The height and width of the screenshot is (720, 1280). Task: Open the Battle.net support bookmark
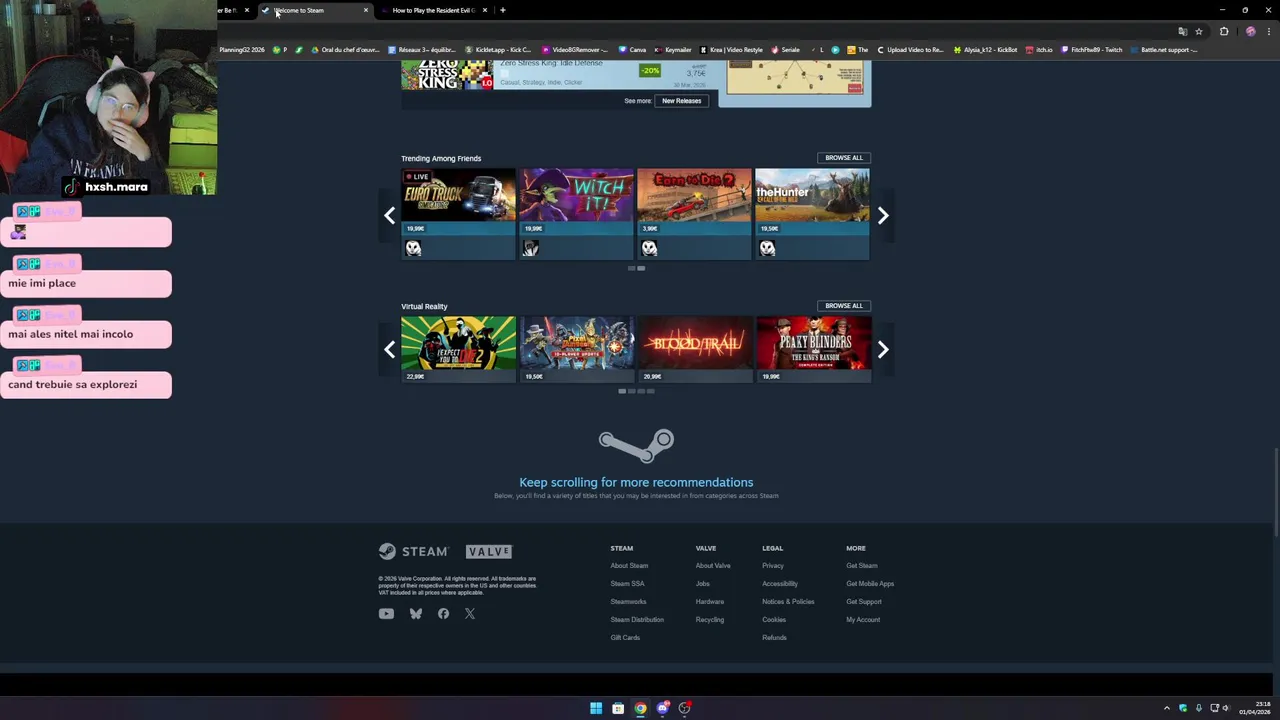click(1164, 50)
